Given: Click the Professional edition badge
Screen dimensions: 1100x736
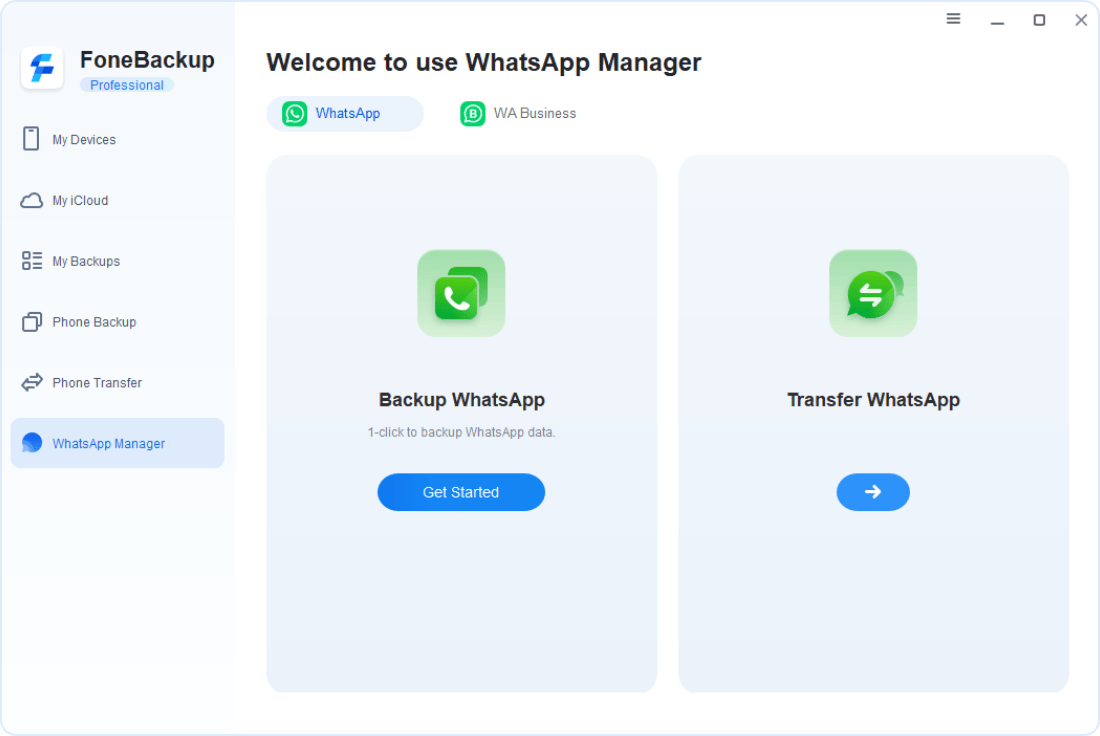Looking at the screenshot, I should pyautogui.click(x=126, y=85).
